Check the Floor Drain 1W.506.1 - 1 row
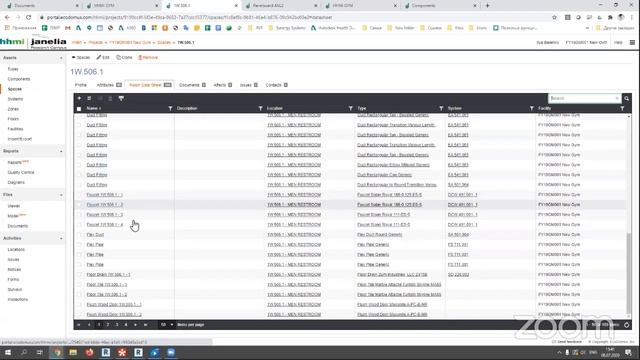 point(79,275)
